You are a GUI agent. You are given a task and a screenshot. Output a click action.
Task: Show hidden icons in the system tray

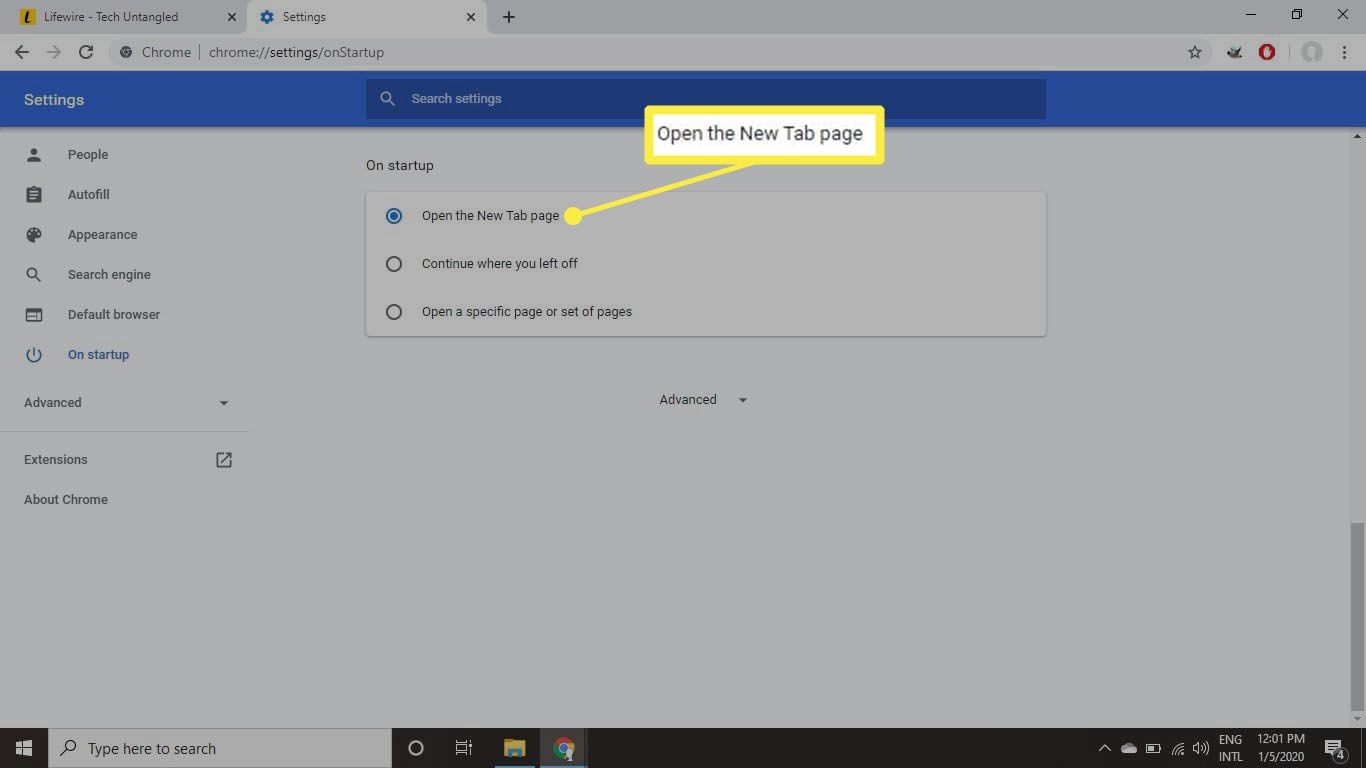(x=1105, y=748)
